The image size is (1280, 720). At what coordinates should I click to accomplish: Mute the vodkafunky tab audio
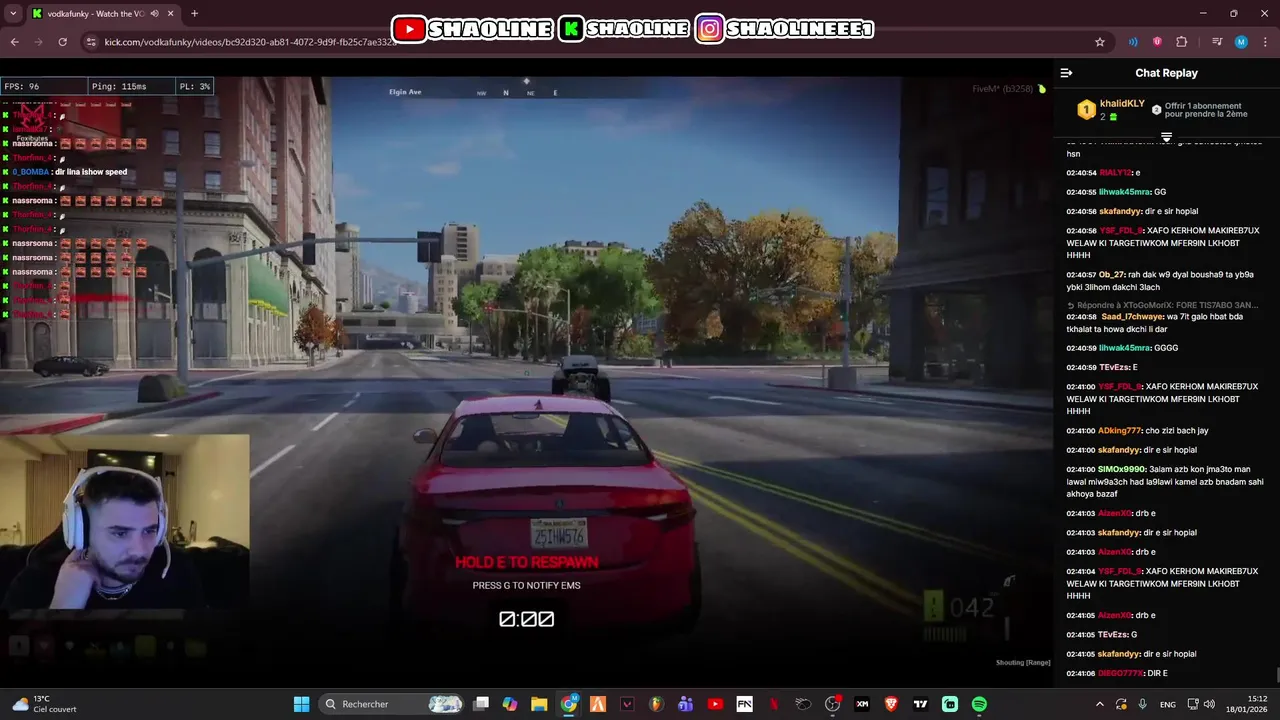point(154,13)
